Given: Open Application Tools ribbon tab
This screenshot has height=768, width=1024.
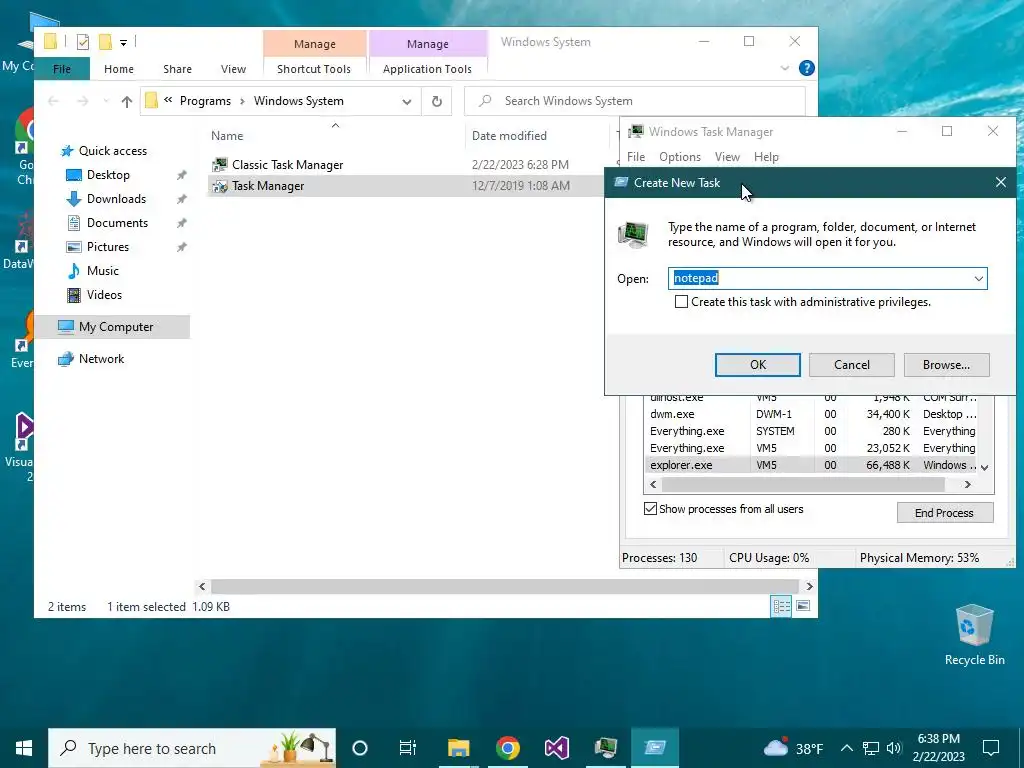Looking at the screenshot, I should click(x=427, y=69).
